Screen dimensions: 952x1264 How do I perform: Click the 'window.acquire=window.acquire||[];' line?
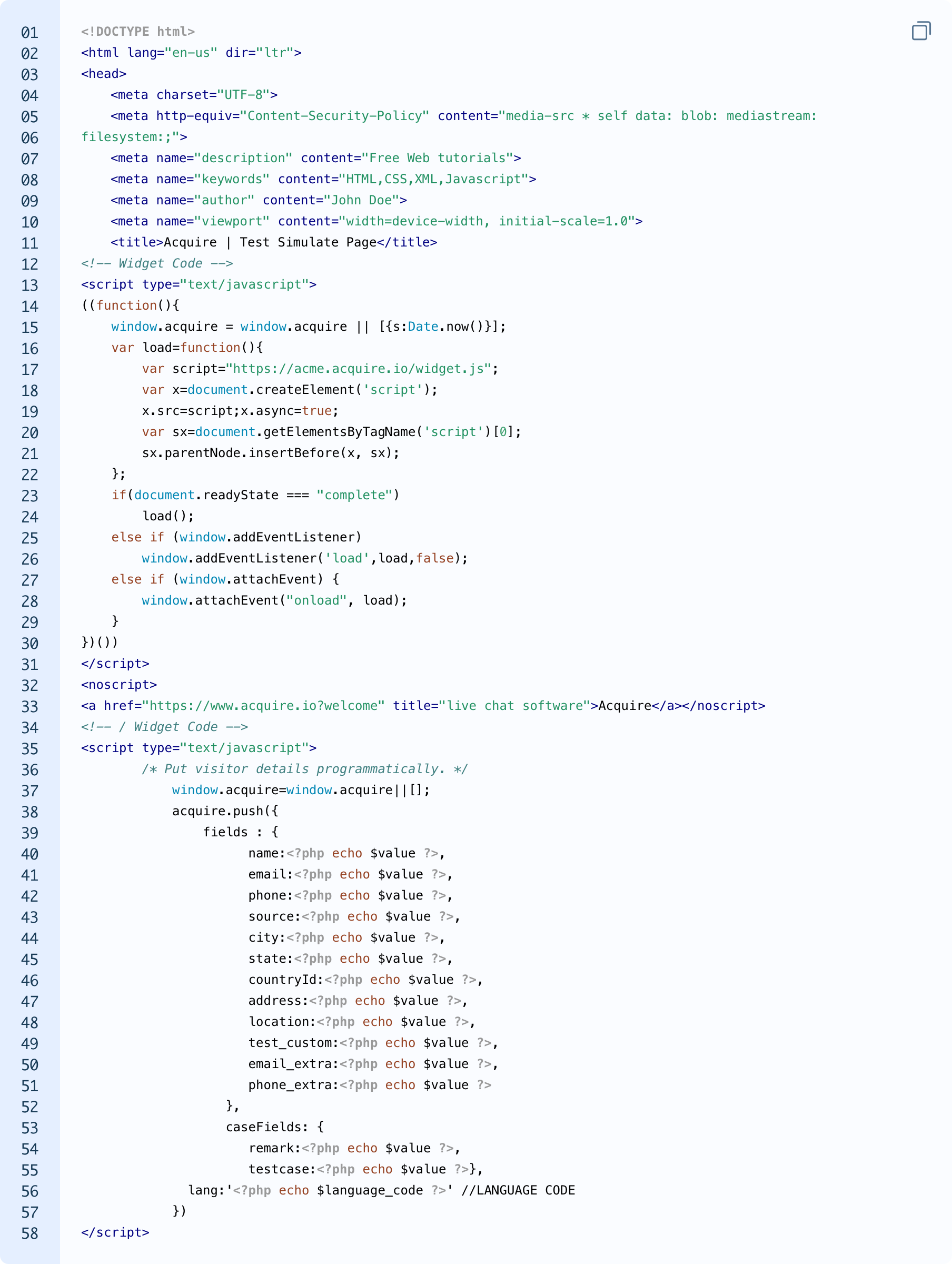pyautogui.click(x=301, y=791)
